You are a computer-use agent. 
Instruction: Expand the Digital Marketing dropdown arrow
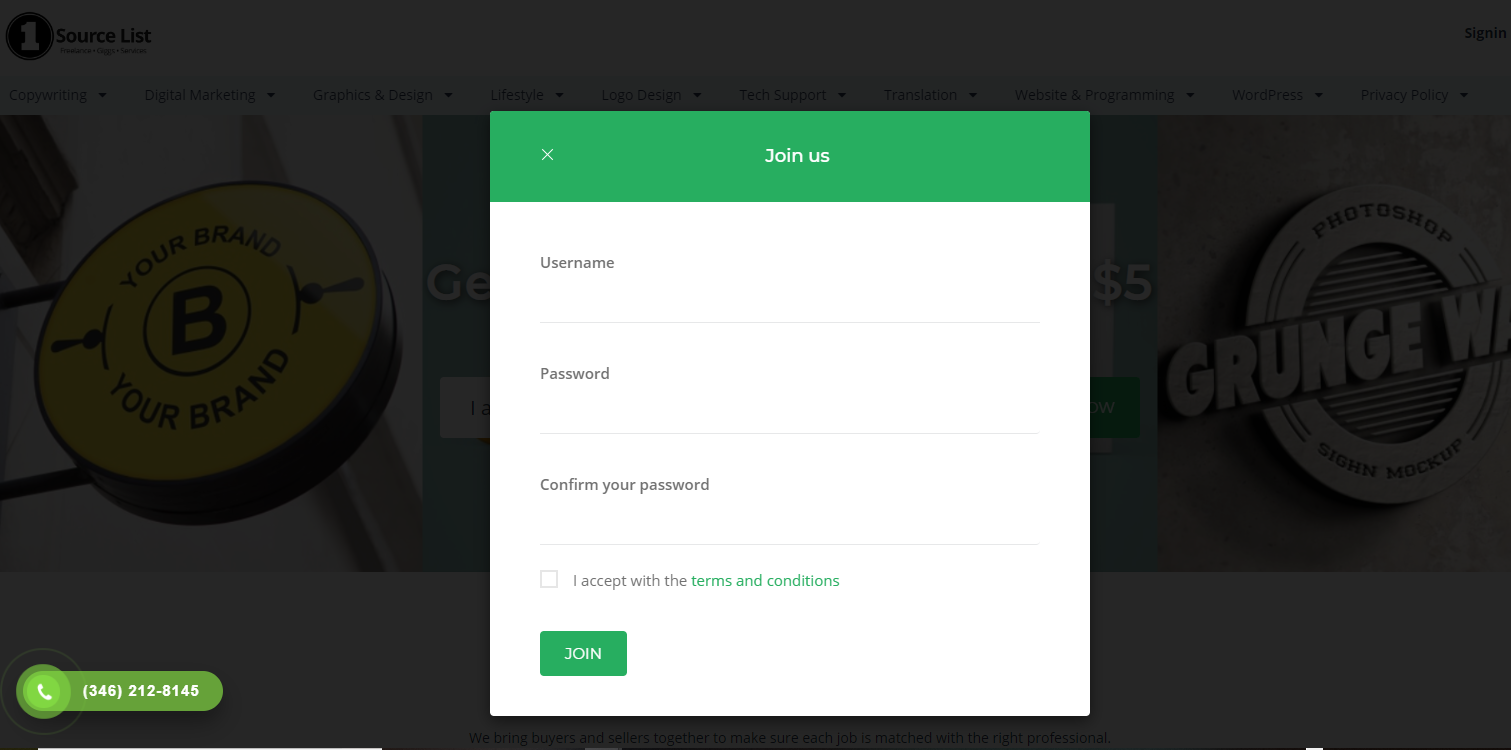click(271, 96)
